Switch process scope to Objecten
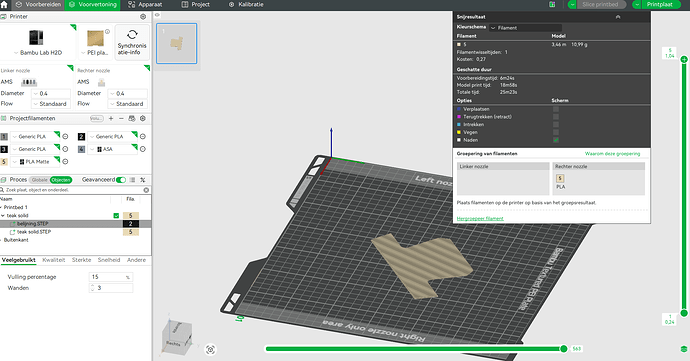 tap(61, 180)
